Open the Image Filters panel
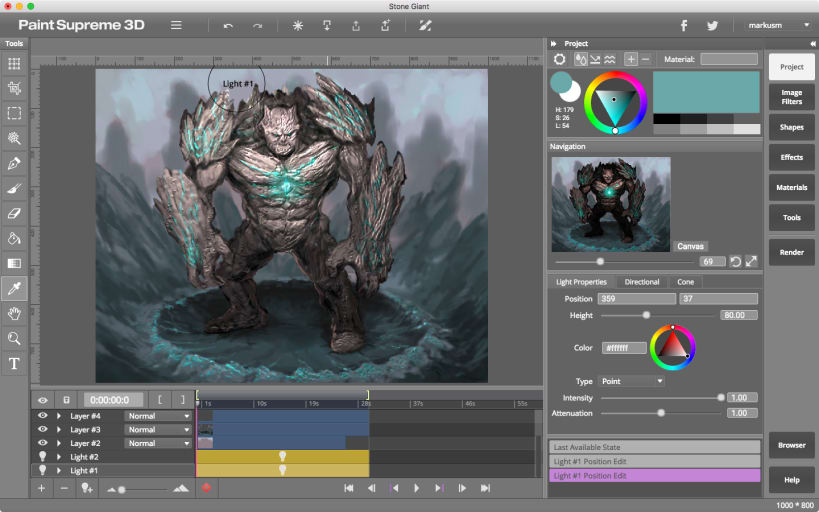 (791, 97)
